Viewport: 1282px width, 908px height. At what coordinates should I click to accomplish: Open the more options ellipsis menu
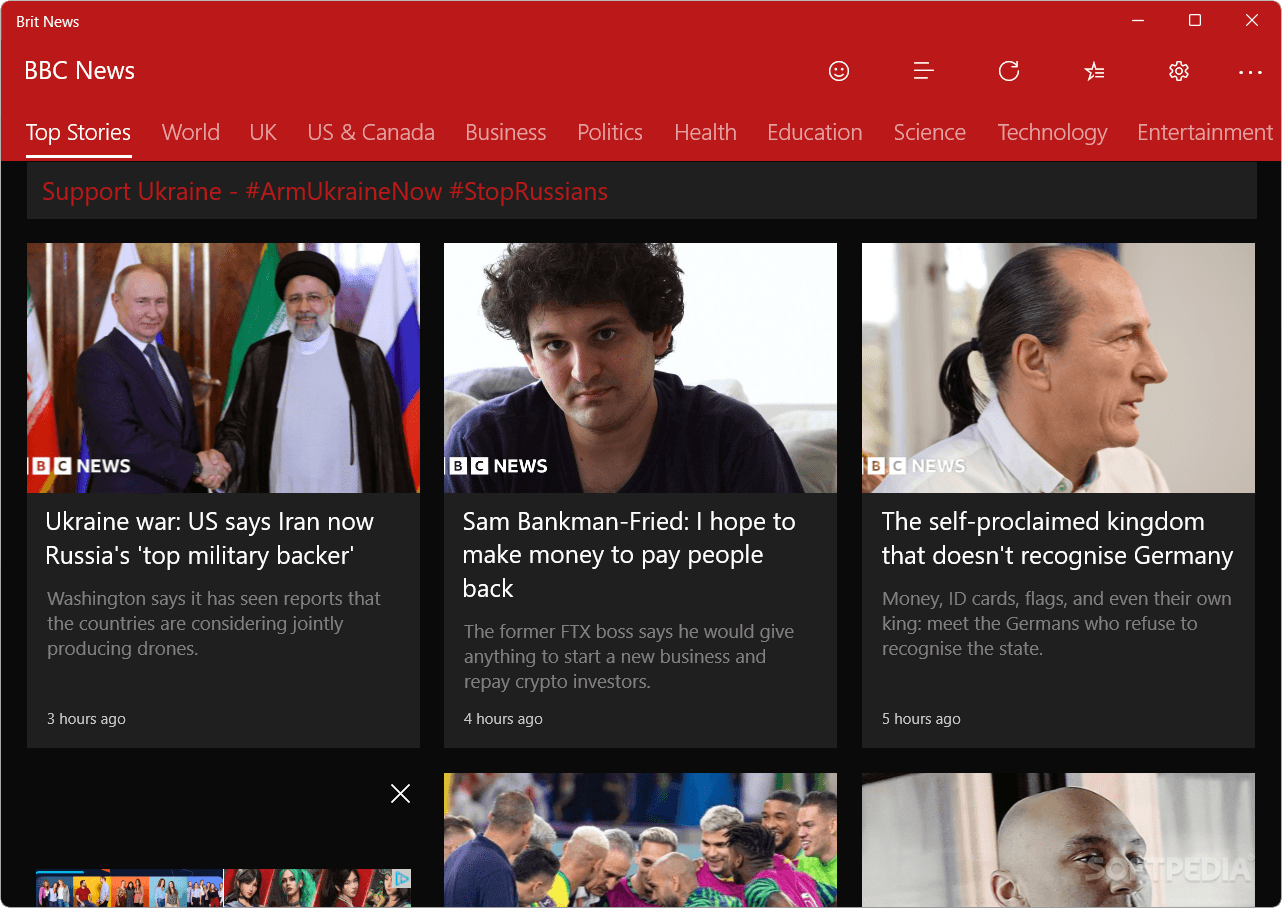click(1250, 72)
